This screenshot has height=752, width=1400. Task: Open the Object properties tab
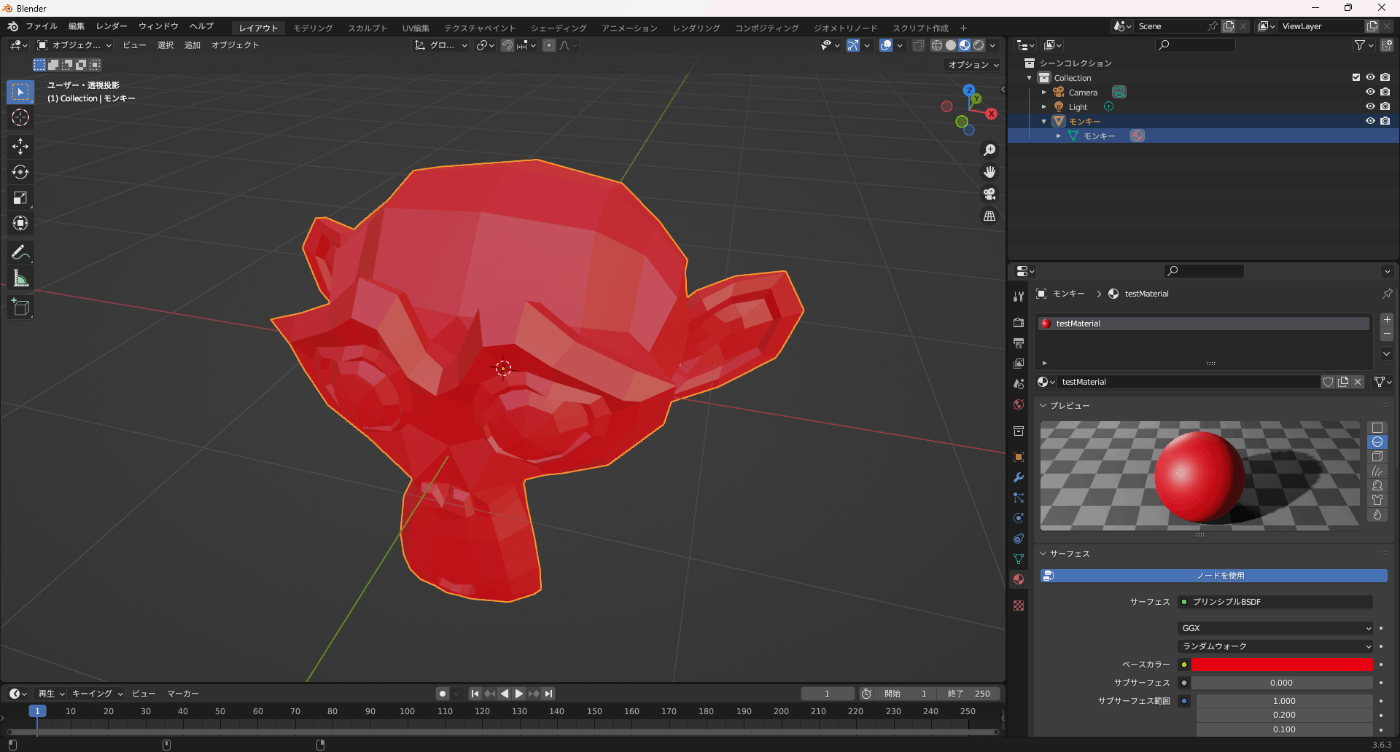[1018, 456]
